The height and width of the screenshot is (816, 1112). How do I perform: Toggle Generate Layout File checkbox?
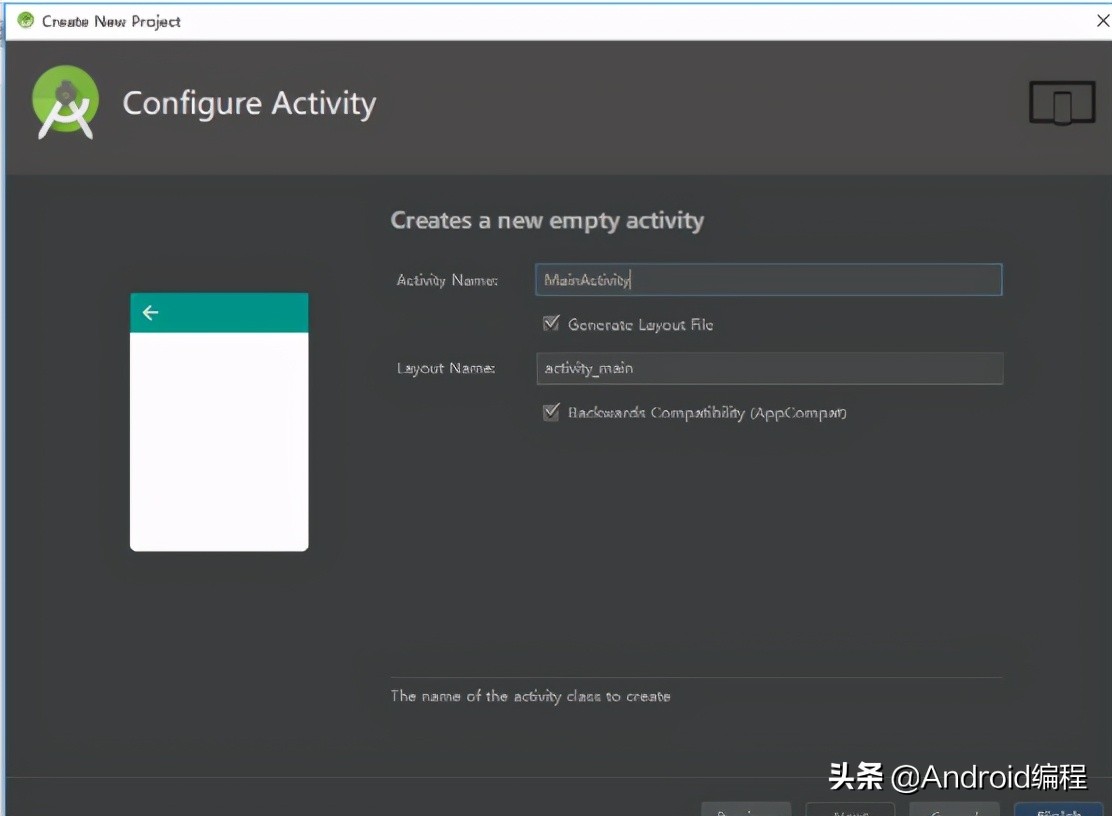551,324
